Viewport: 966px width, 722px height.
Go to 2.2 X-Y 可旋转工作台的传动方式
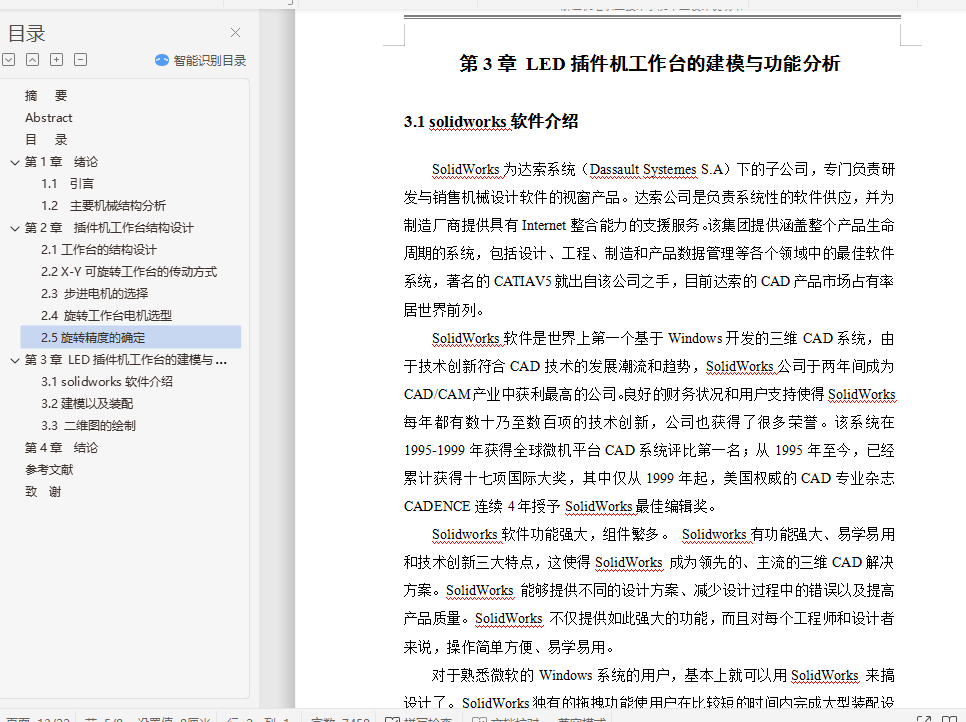click(x=129, y=272)
